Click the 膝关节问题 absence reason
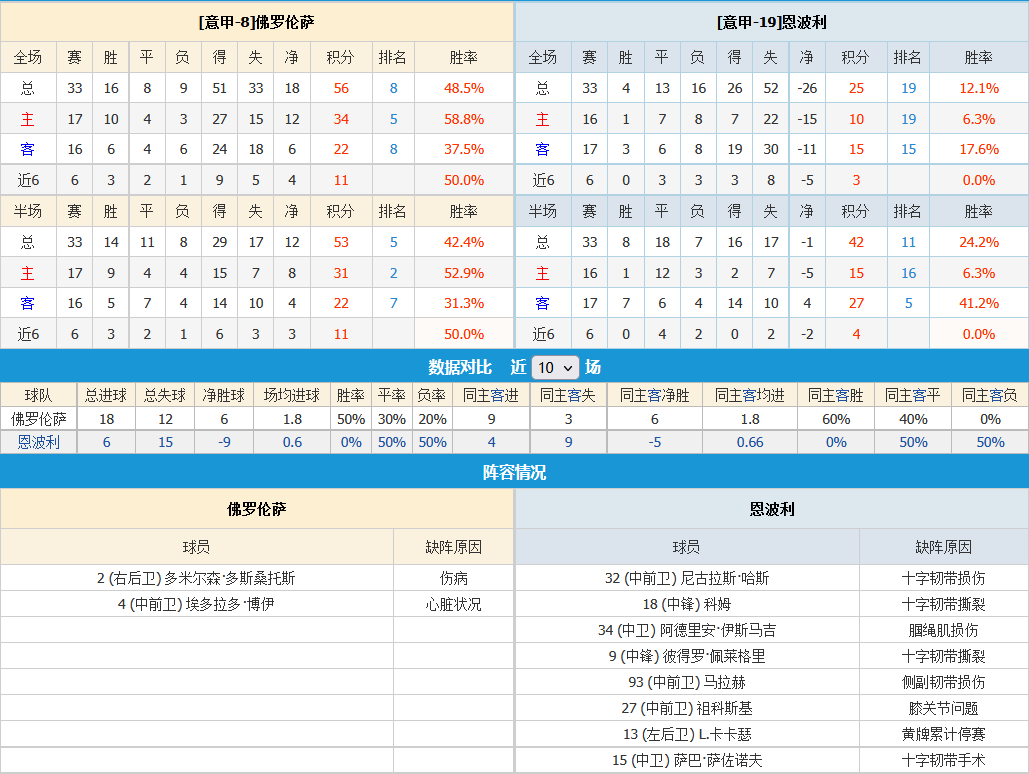Image resolution: width=1029 pixels, height=774 pixels. [944, 708]
